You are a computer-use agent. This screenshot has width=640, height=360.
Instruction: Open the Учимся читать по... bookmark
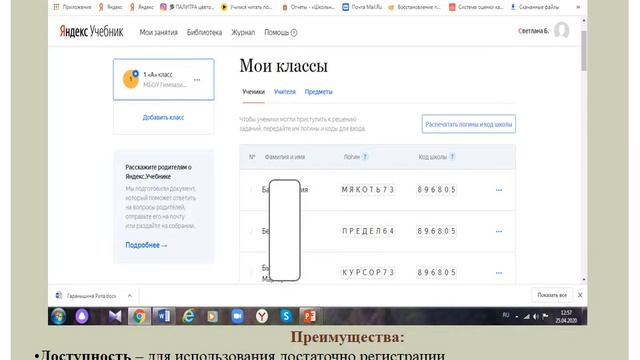coord(247,7)
